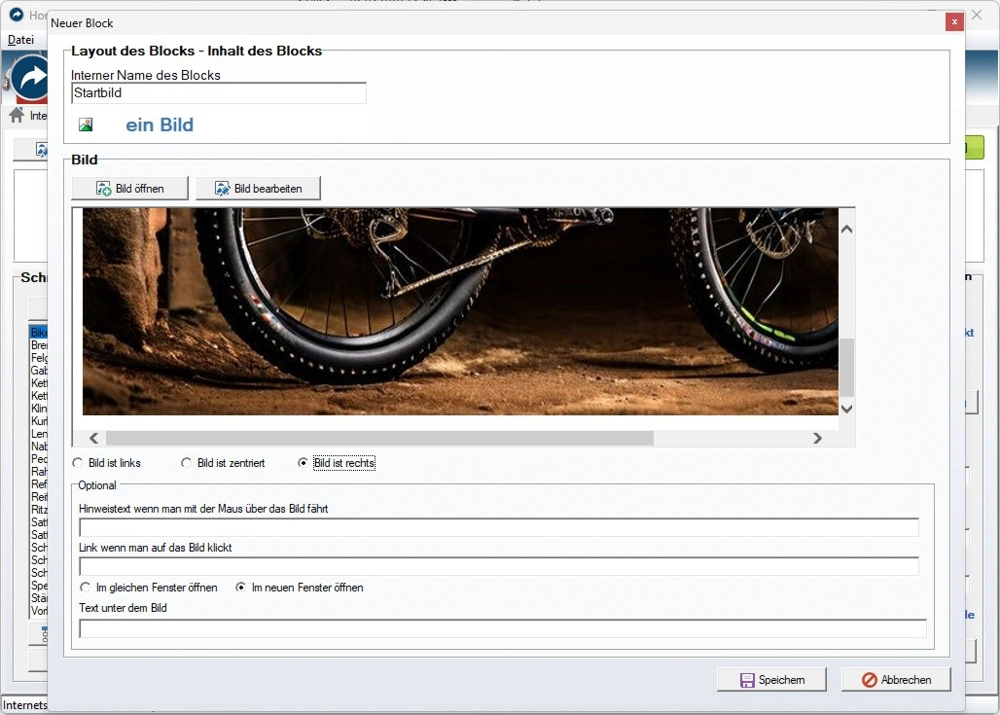1000x715 pixels.
Task: Click Abbrechen to cancel the dialog
Action: (x=895, y=680)
